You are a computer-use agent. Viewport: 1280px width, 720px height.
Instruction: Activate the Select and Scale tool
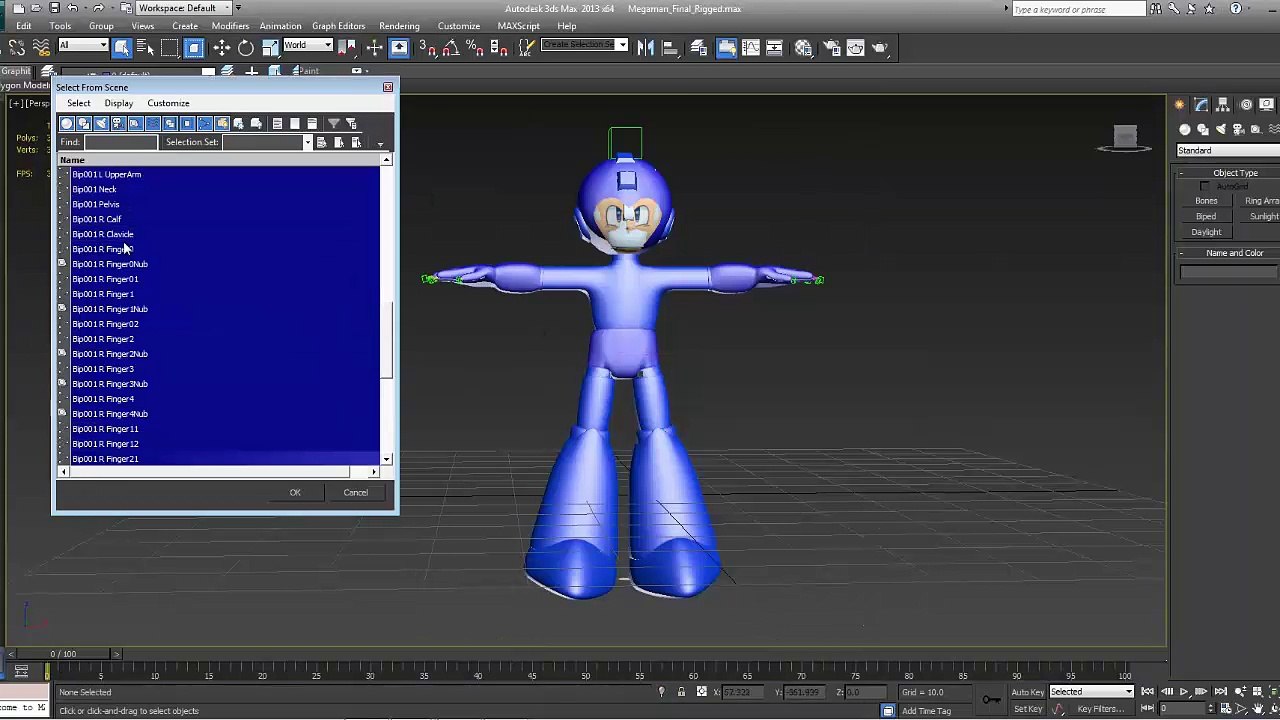270,47
